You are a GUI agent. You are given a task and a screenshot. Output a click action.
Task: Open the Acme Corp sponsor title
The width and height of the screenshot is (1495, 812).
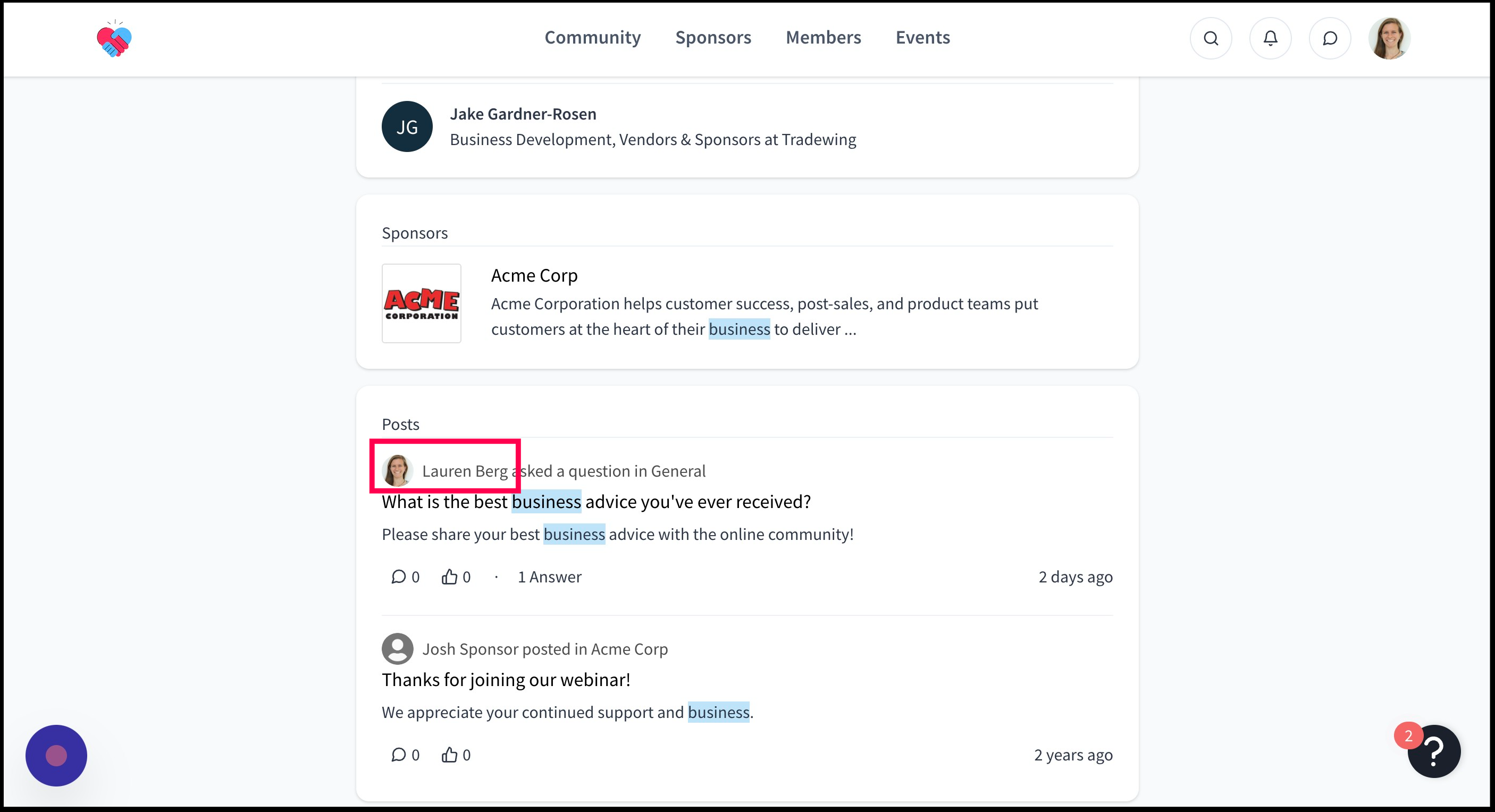tap(534, 275)
